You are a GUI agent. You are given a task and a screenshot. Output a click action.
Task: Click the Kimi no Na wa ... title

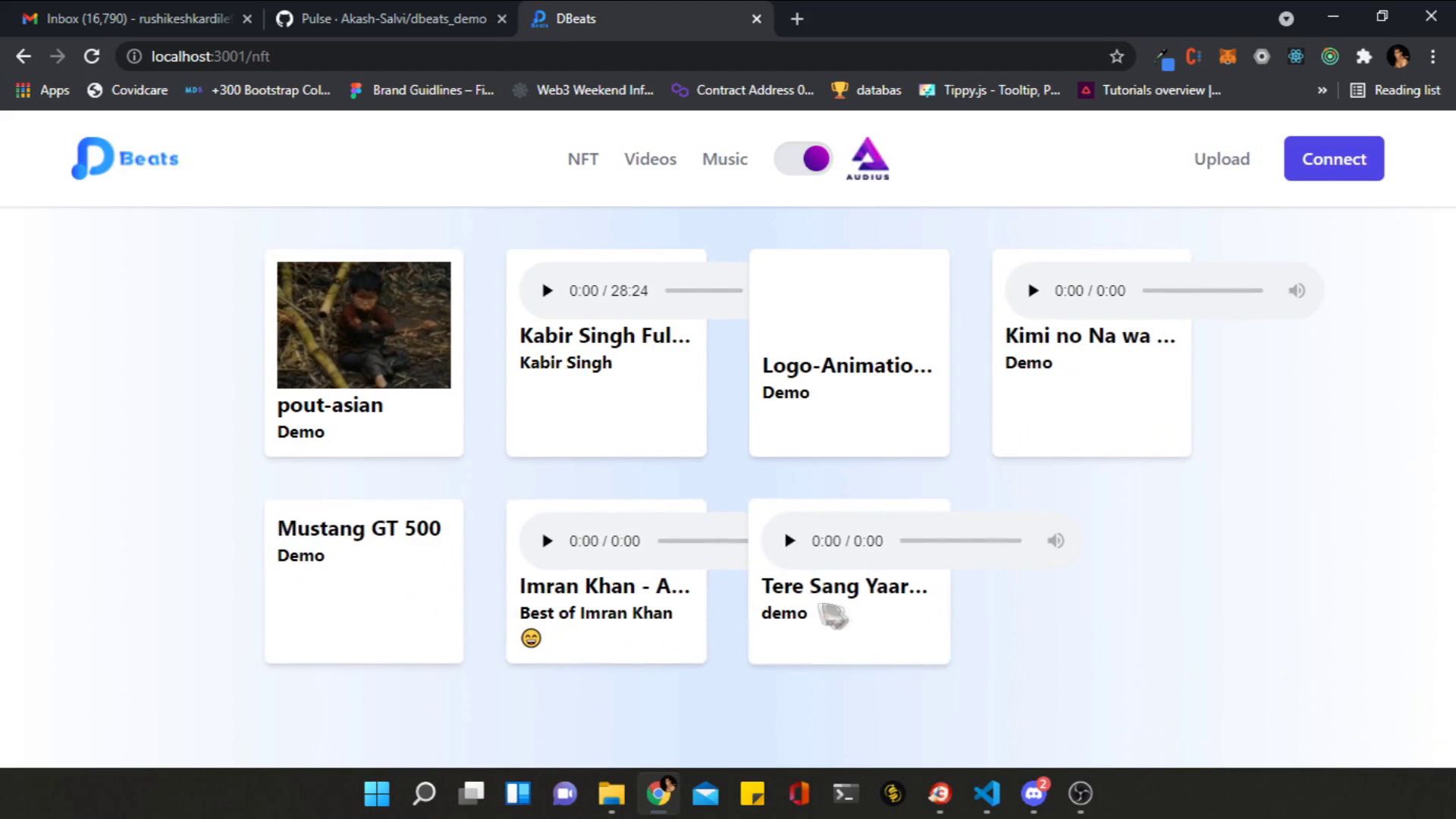pyautogui.click(x=1090, y=335)
